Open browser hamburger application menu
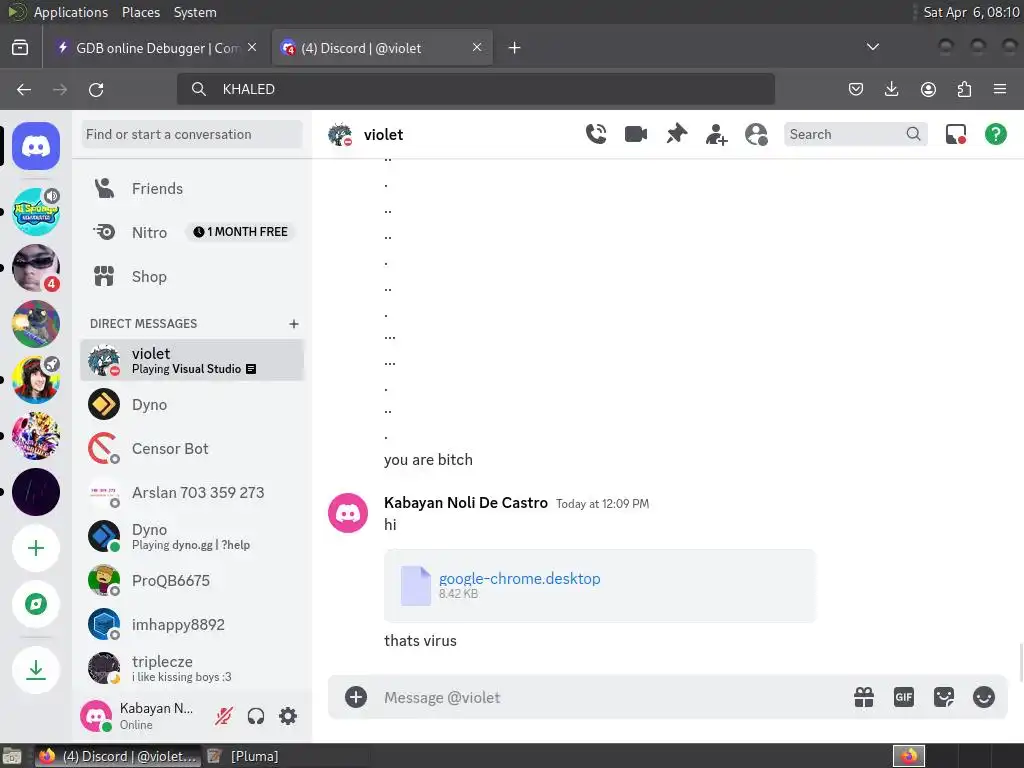Image resolution: width=1024 pixels, height=768 pixels. click(1000, 89)
